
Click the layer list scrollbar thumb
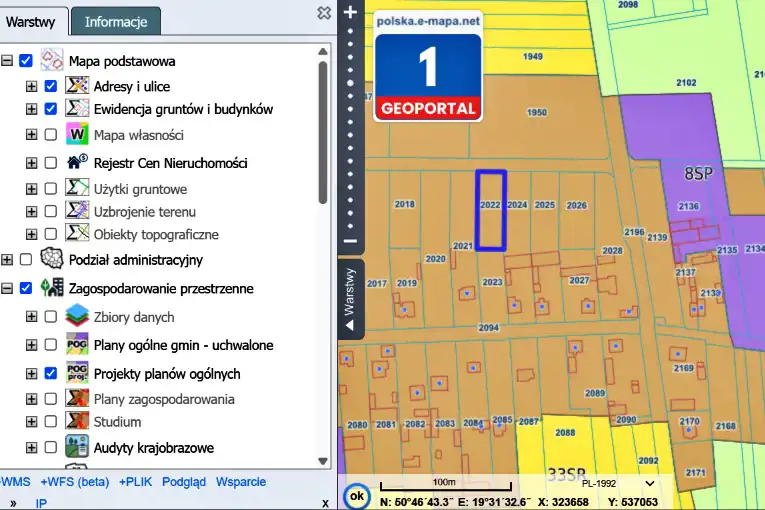click(323, 133)
